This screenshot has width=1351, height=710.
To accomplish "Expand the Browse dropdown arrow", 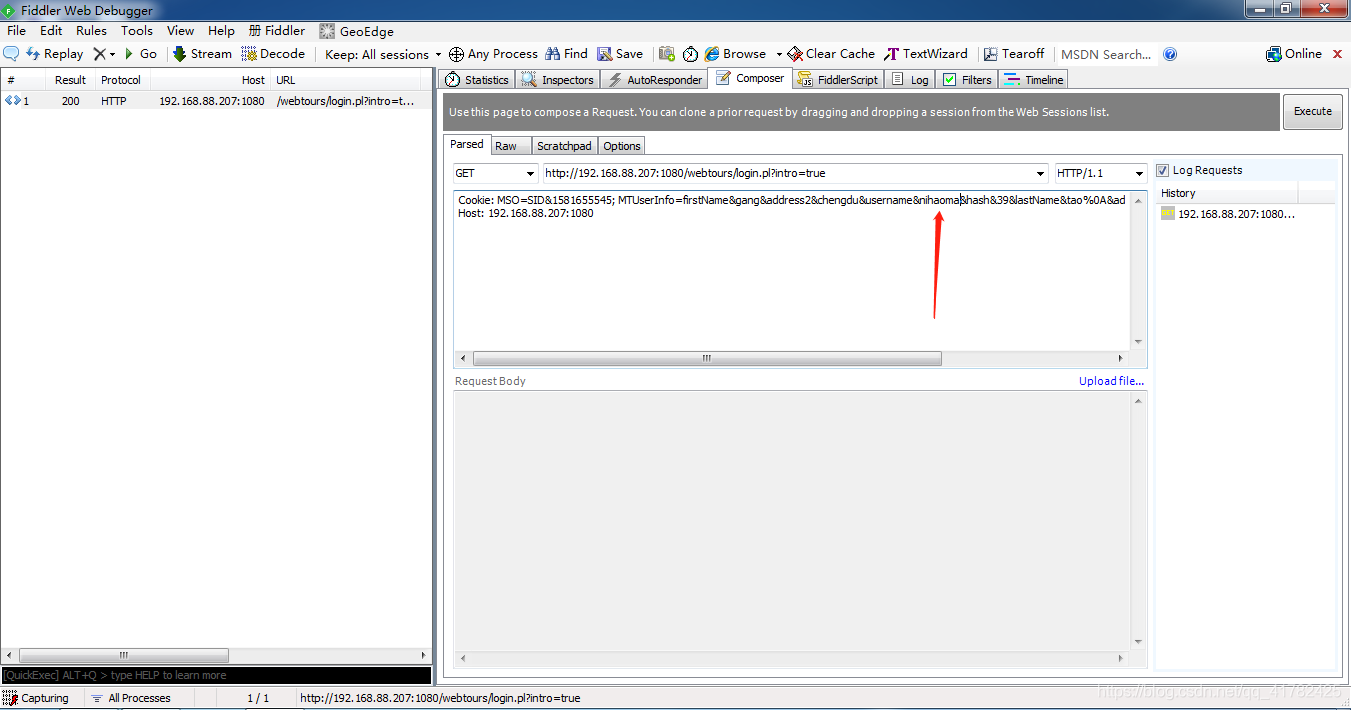I will pos(779,54).
